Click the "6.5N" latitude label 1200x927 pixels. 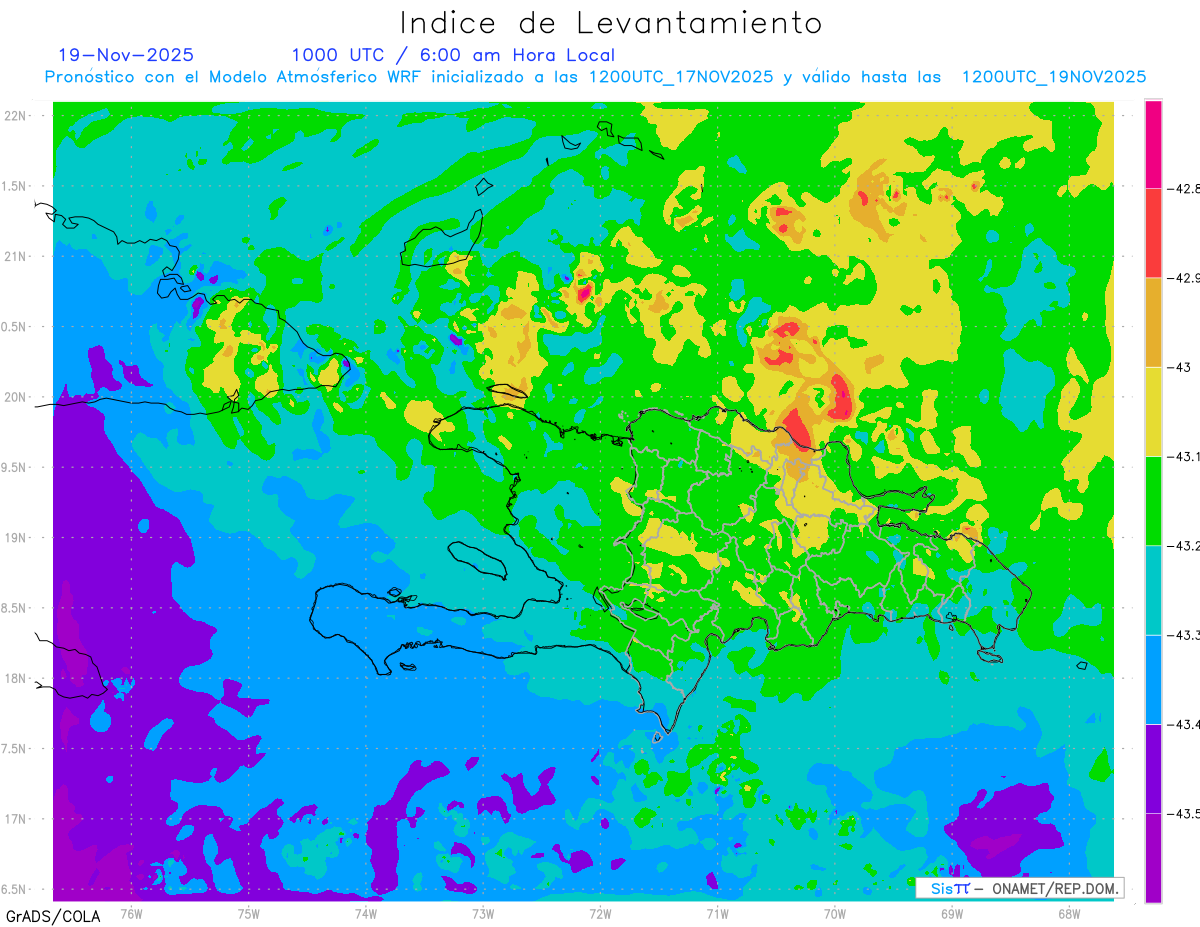tap(15, 889)
